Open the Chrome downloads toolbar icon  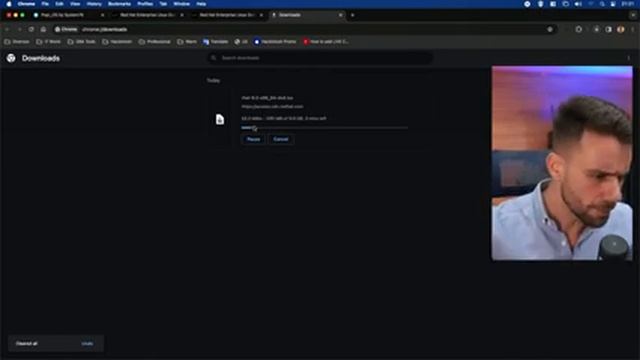[x=596, y=29]
